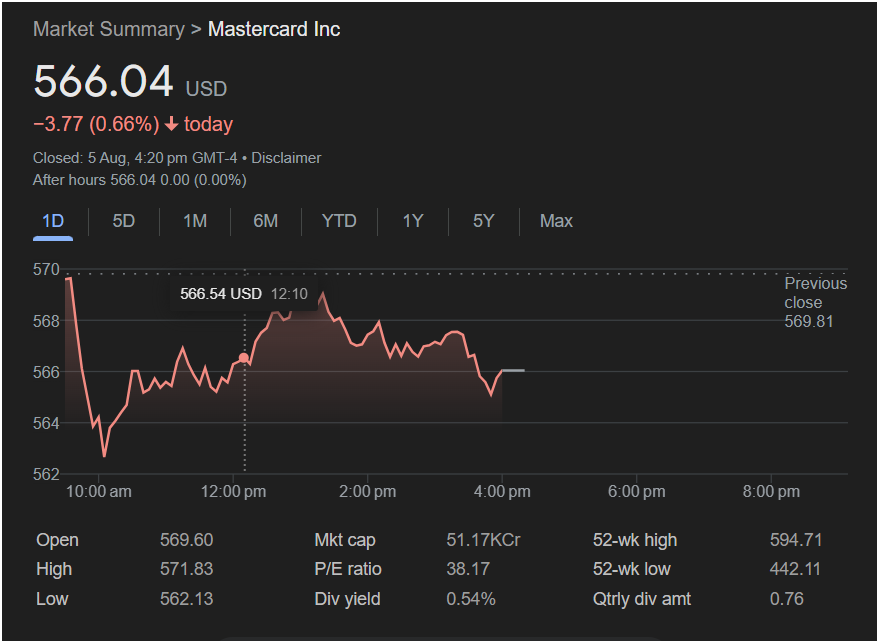The width and height of the screenshot is (879, 643).
Task: Select the Mastercard Inc title text
Action: pos(274,29)
